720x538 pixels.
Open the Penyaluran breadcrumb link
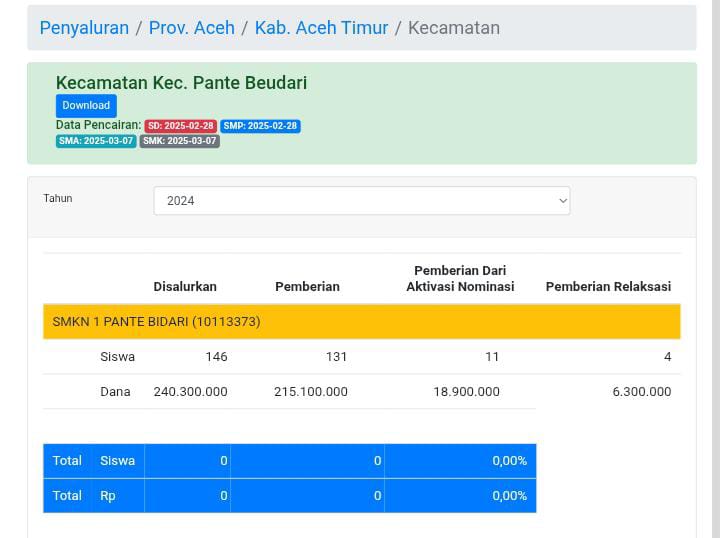84,28
